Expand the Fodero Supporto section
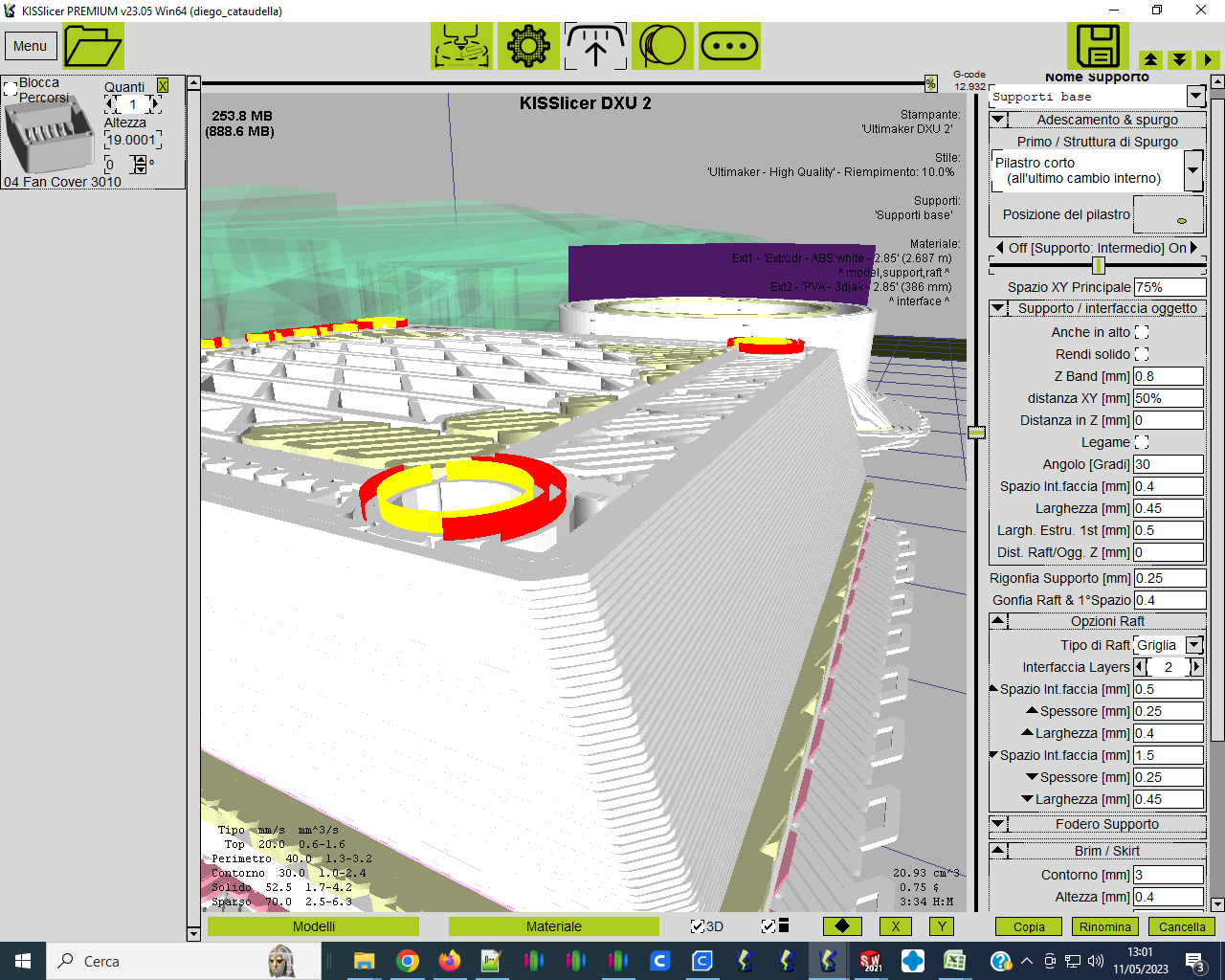 [998, 824]
